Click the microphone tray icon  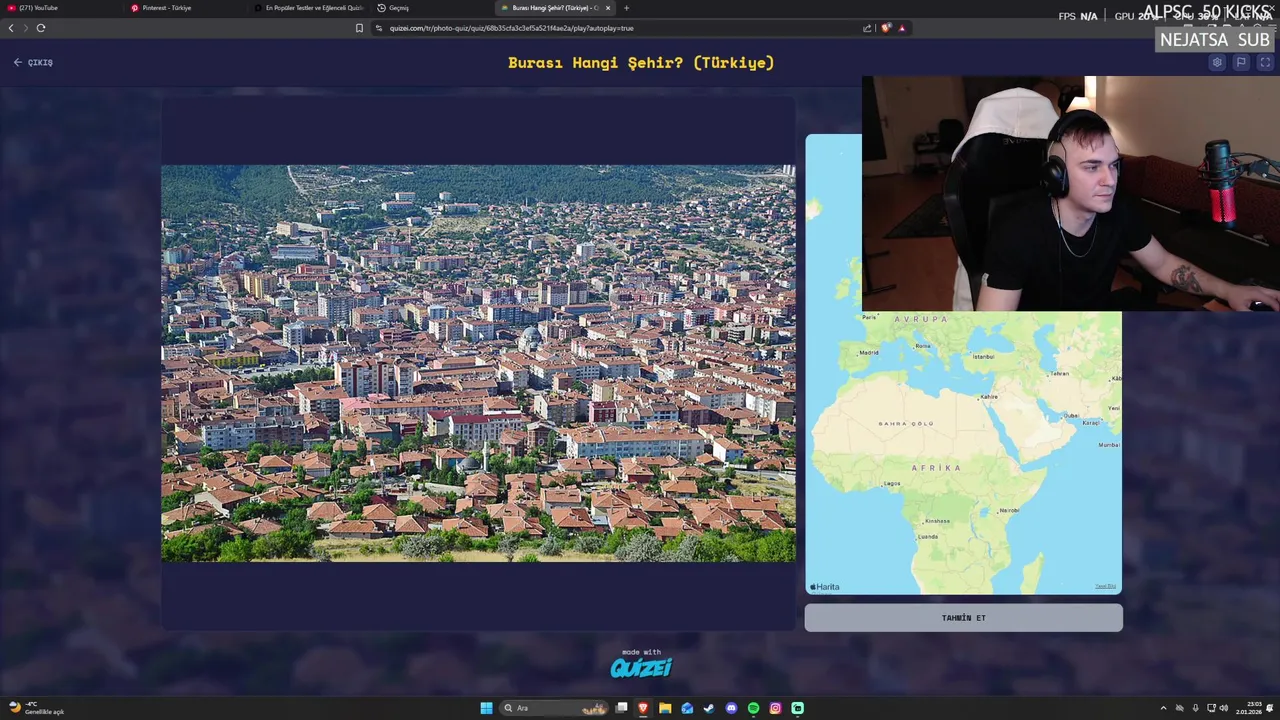1195,708
